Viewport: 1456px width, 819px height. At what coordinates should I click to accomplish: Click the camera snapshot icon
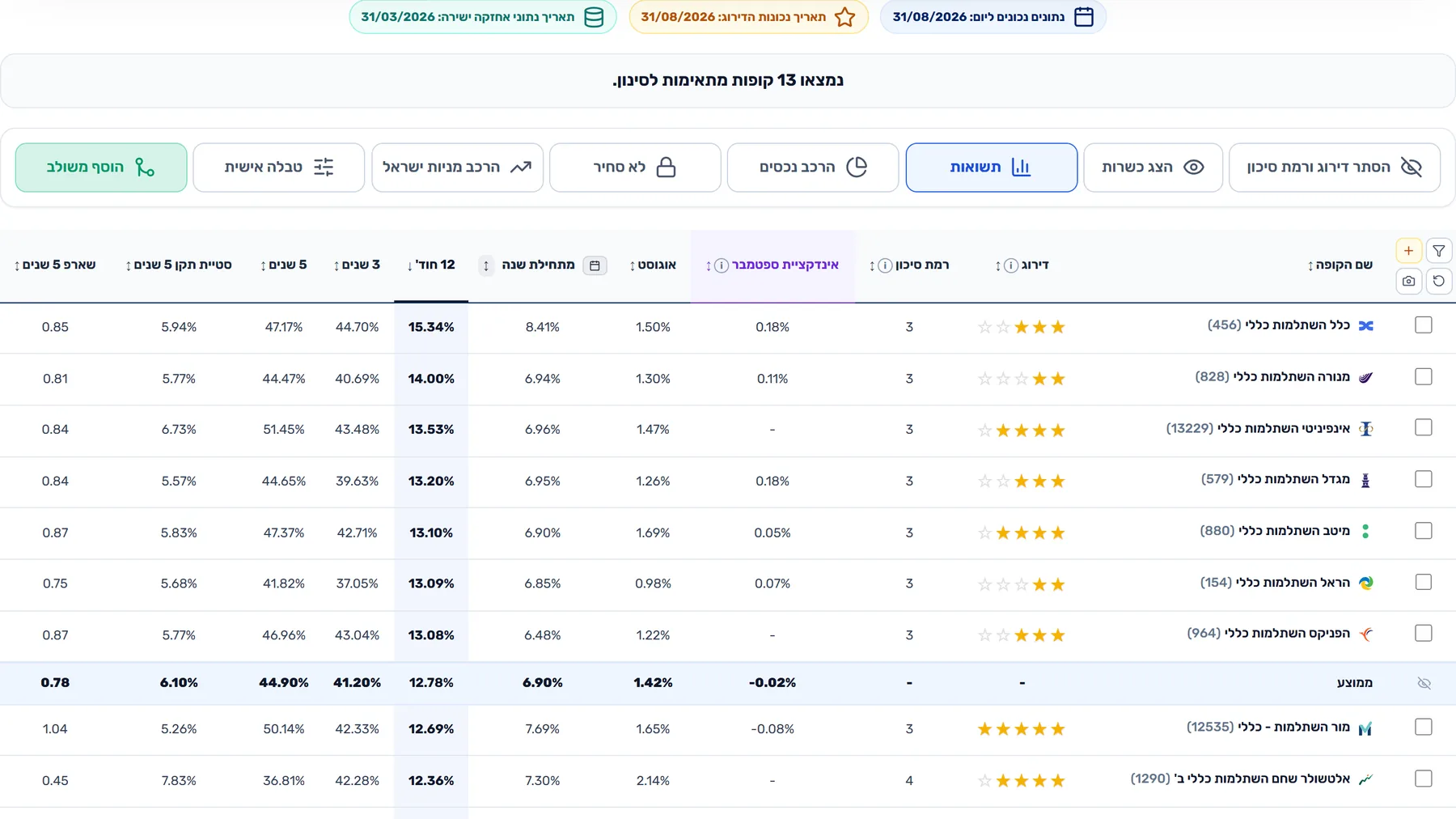click(x=1408, y=281)
